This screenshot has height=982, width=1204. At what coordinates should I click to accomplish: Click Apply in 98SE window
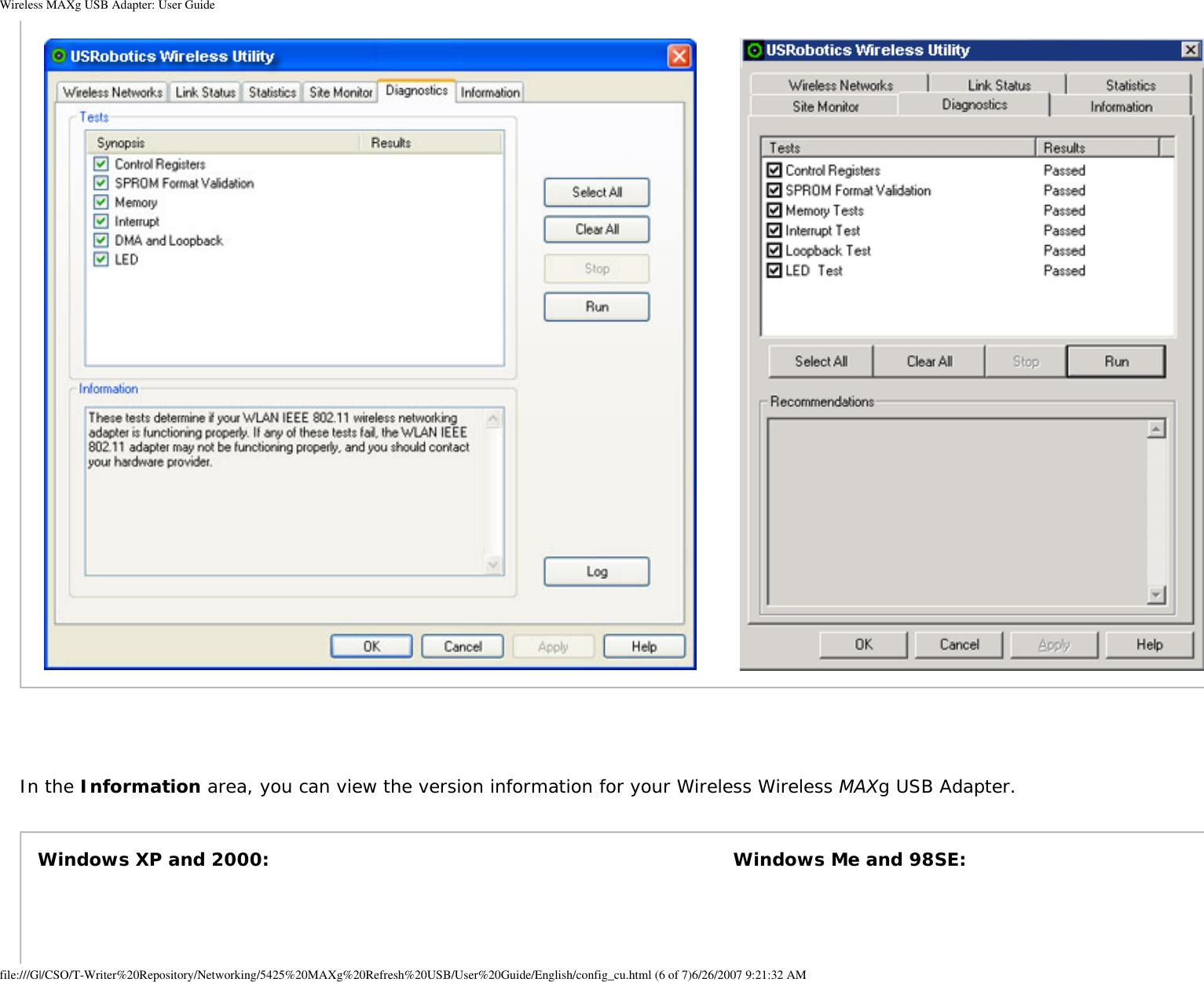1054,644
